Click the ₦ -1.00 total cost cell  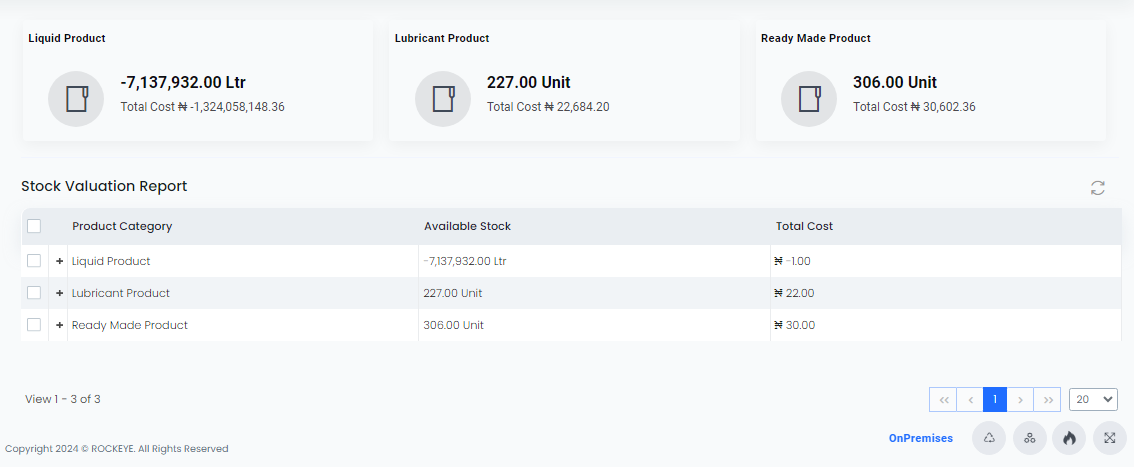(x=946, y=261)
